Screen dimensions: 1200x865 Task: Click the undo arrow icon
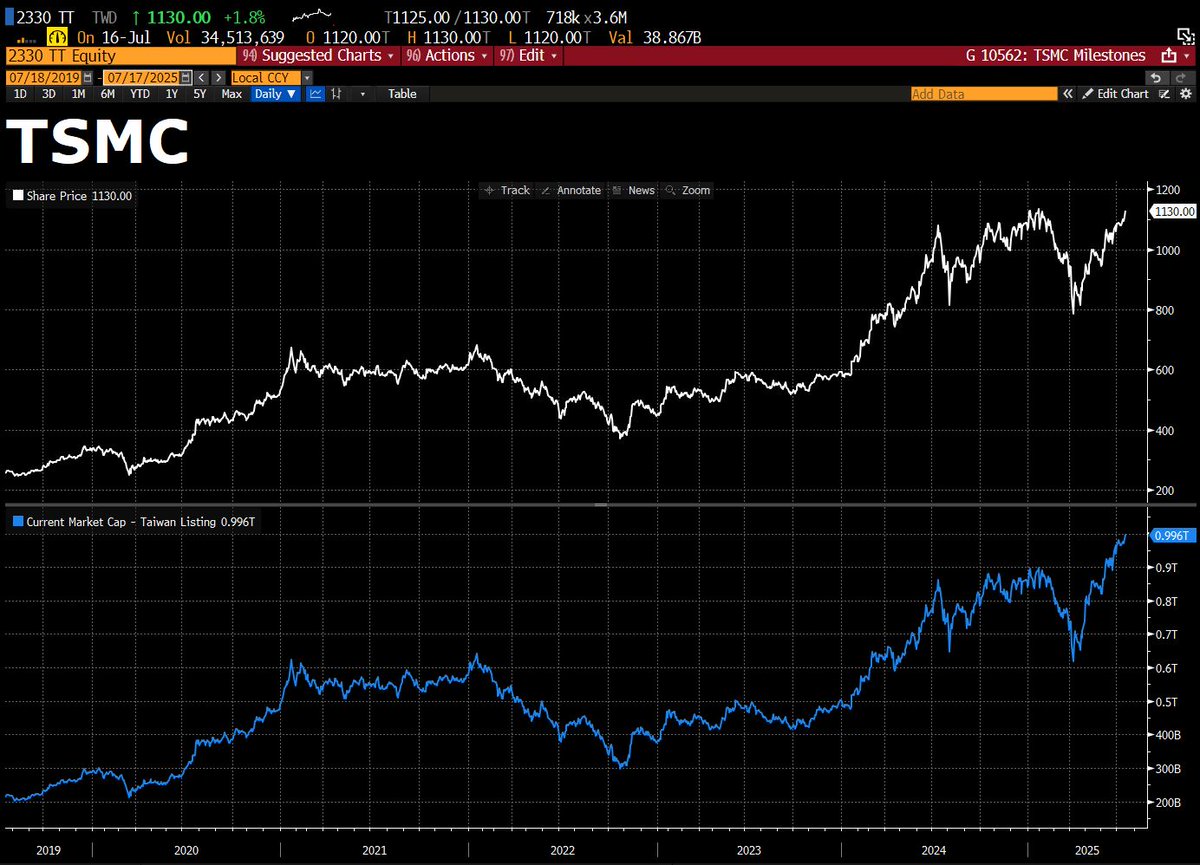[1156, 78]
